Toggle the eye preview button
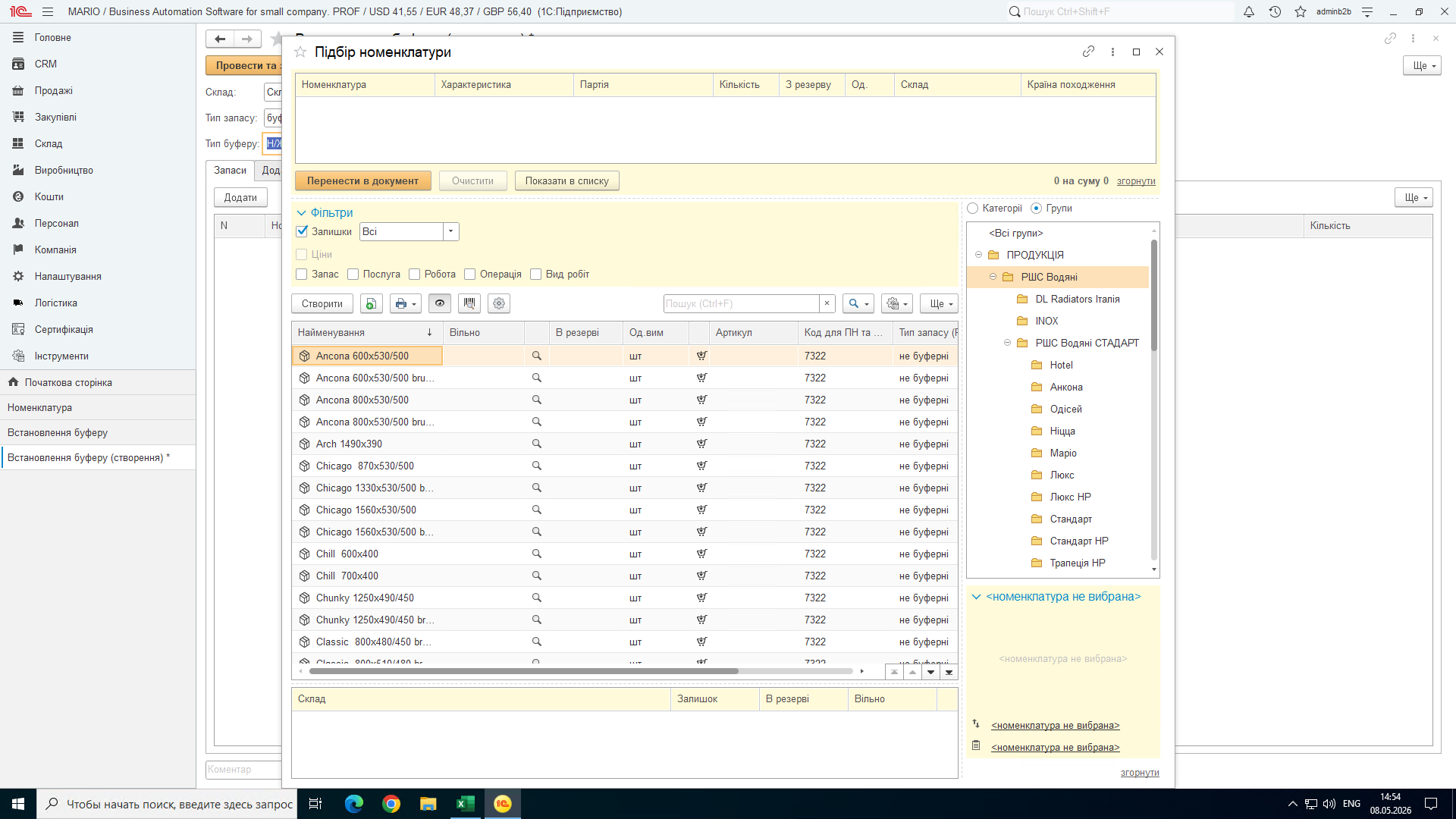Image resolution: width=1456 pixels, height=819 pixels. pos(440,303)
